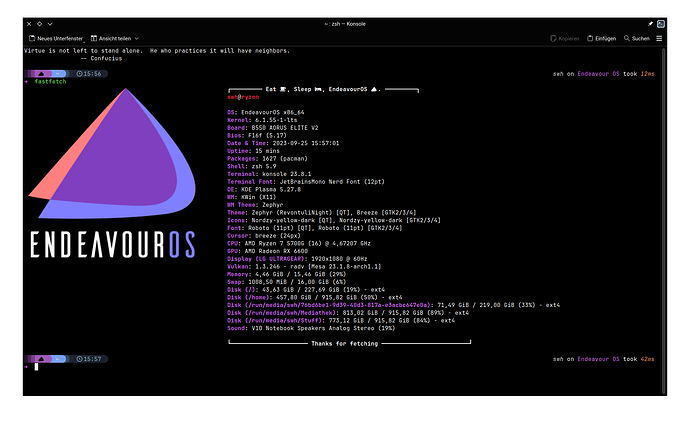Click the seh@ryzen username line

(243, 98)
